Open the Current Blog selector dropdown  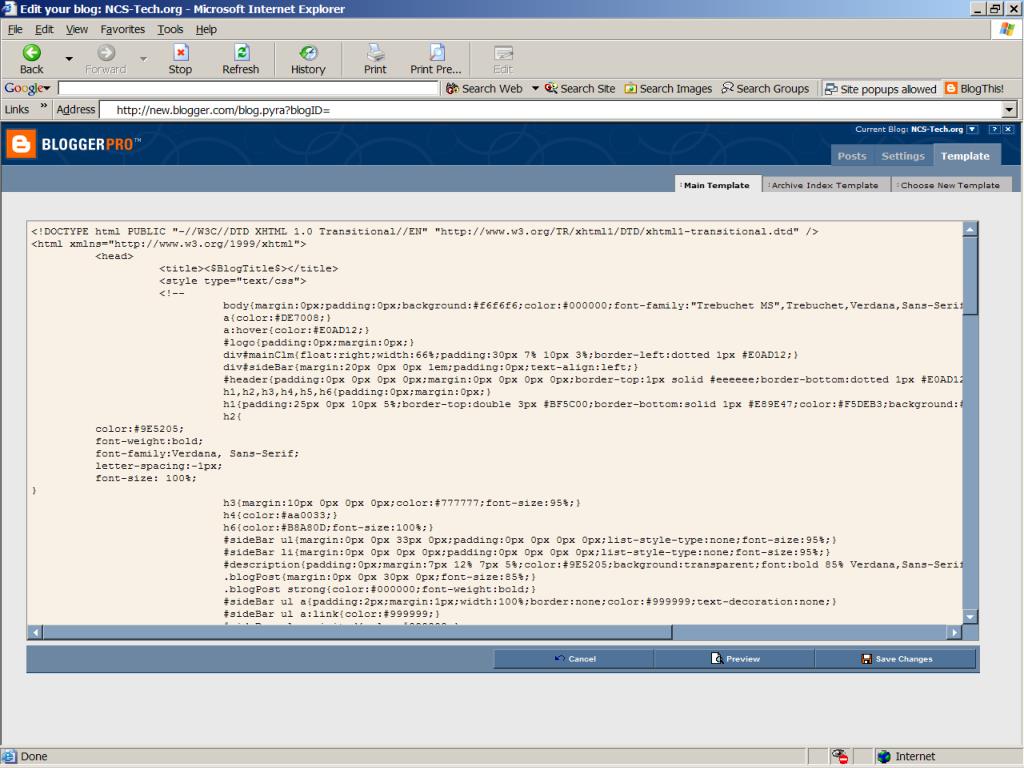coord(972,129)
